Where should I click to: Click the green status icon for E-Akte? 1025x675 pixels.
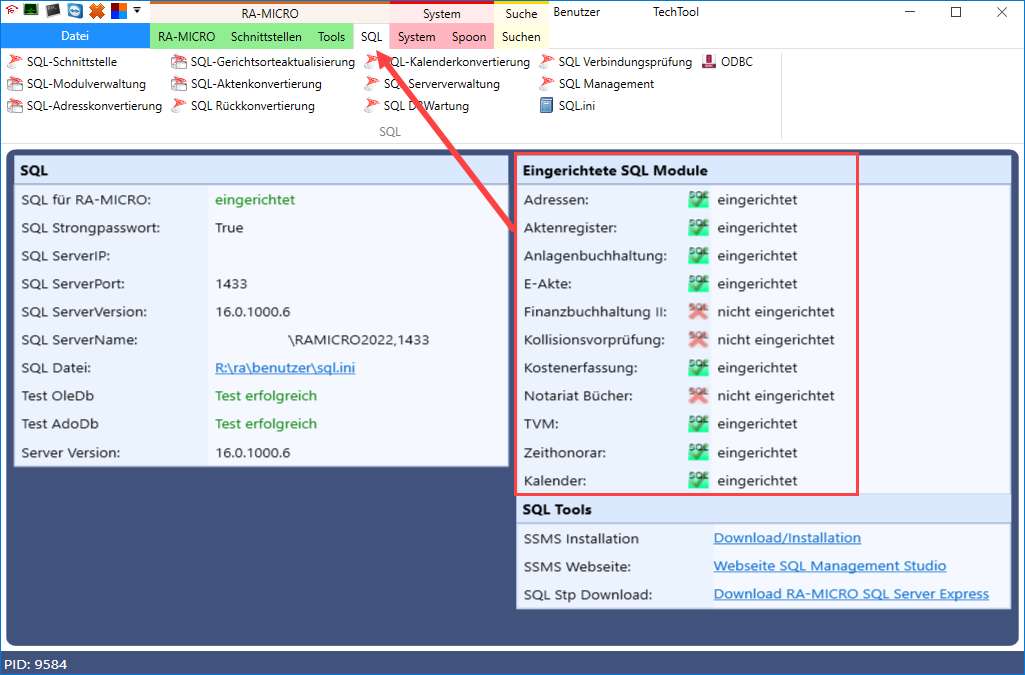(698, 284)
